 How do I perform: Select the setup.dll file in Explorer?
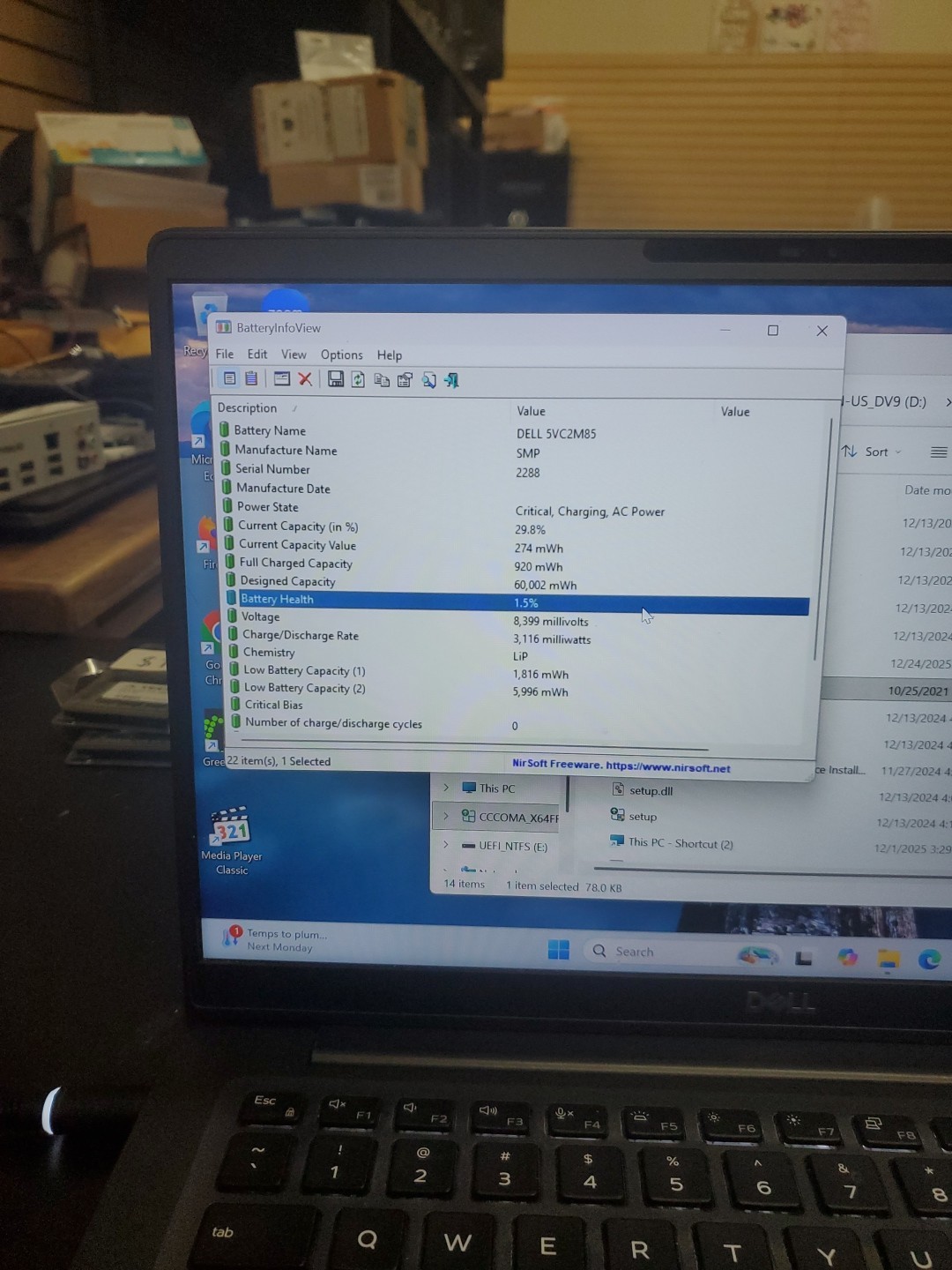tap(642, 790)
